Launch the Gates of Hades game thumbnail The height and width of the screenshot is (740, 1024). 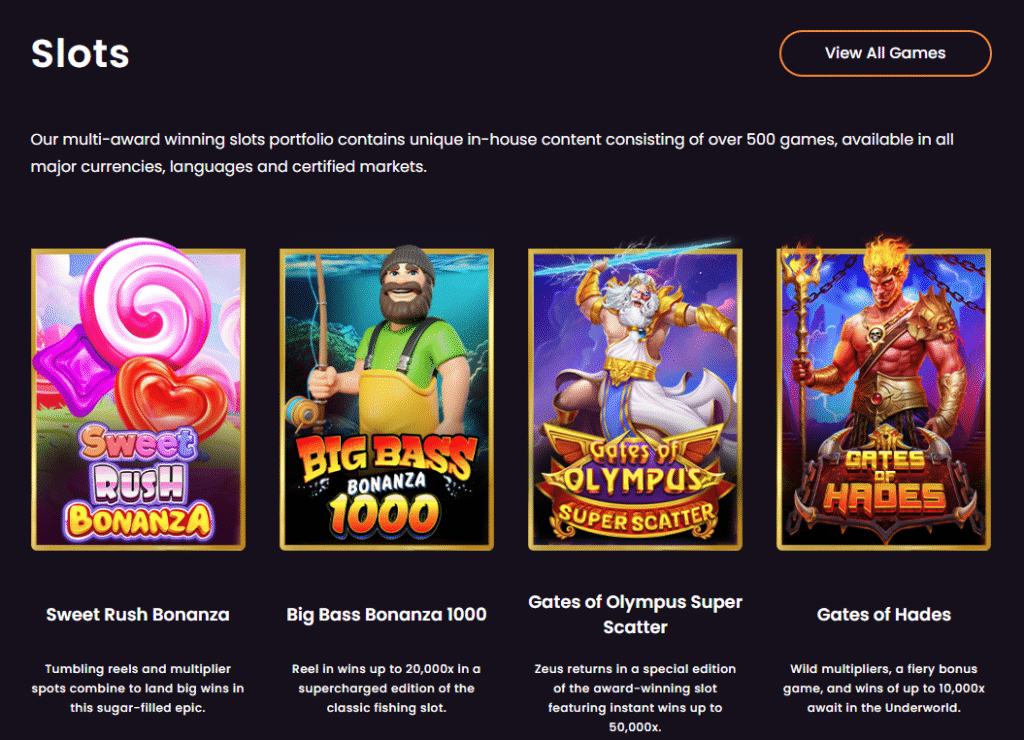pos(883,400)
